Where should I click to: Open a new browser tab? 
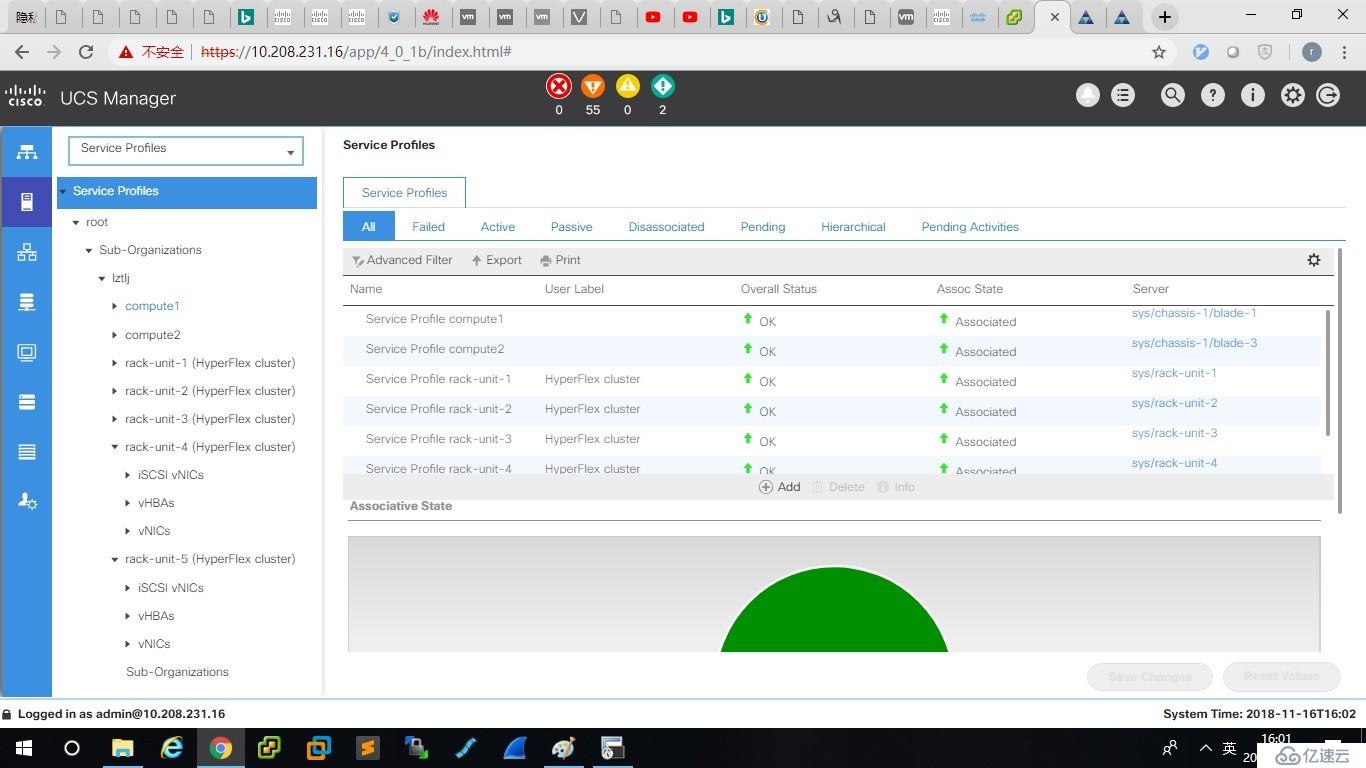(x=1164, y=17)
